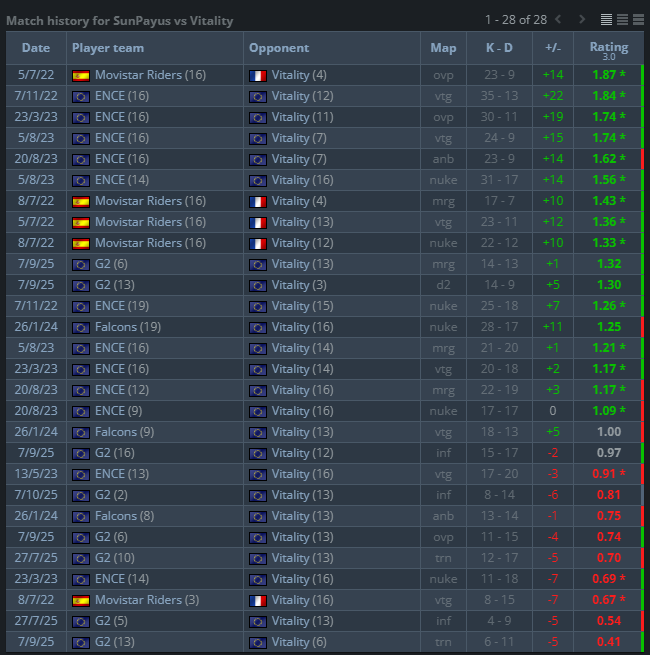The height and width of the screenshot is (655, 650).
Task: Open Falcons (19) team link
Action: pyautogui.click(x=128, y=327)
